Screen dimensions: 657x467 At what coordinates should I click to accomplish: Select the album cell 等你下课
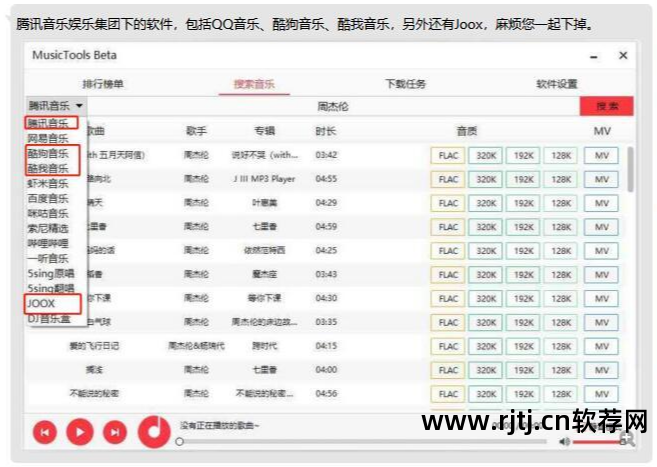coord(264,298)
